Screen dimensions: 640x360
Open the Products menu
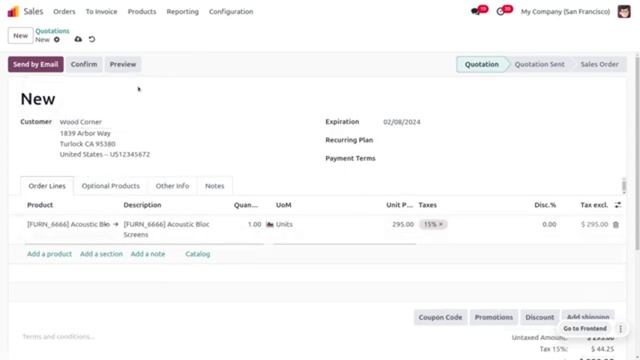click(142, 11)
